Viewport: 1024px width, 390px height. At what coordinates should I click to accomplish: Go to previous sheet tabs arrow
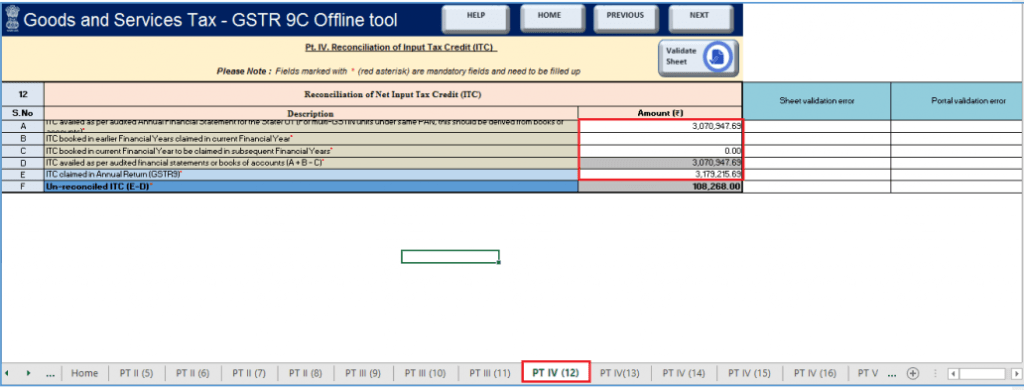(7, 373)
